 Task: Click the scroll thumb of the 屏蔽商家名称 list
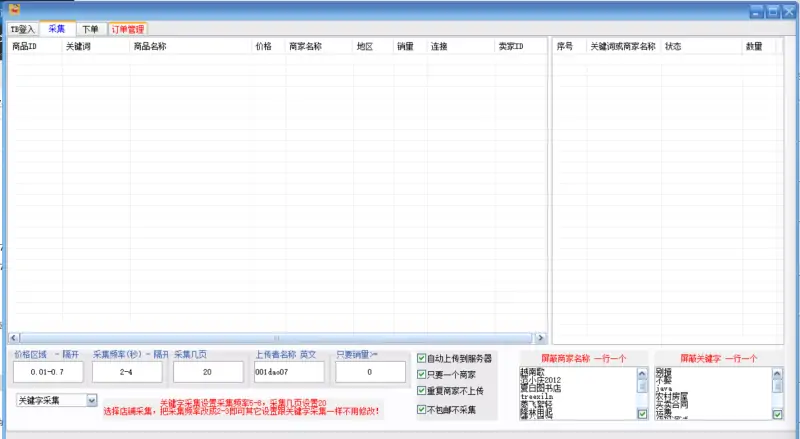pos(642,386)
